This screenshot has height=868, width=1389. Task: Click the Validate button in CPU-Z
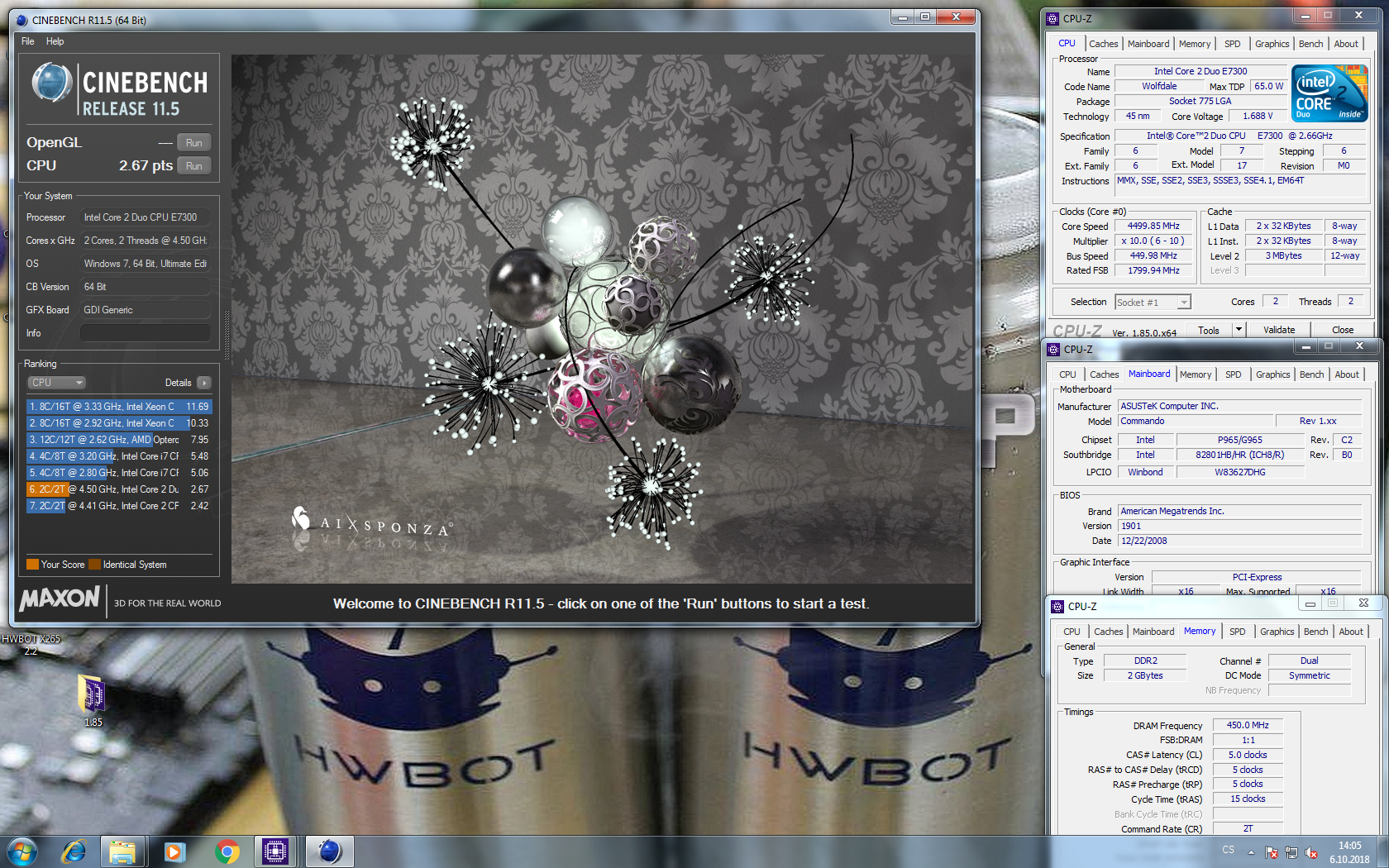(x=1279, y=330)
